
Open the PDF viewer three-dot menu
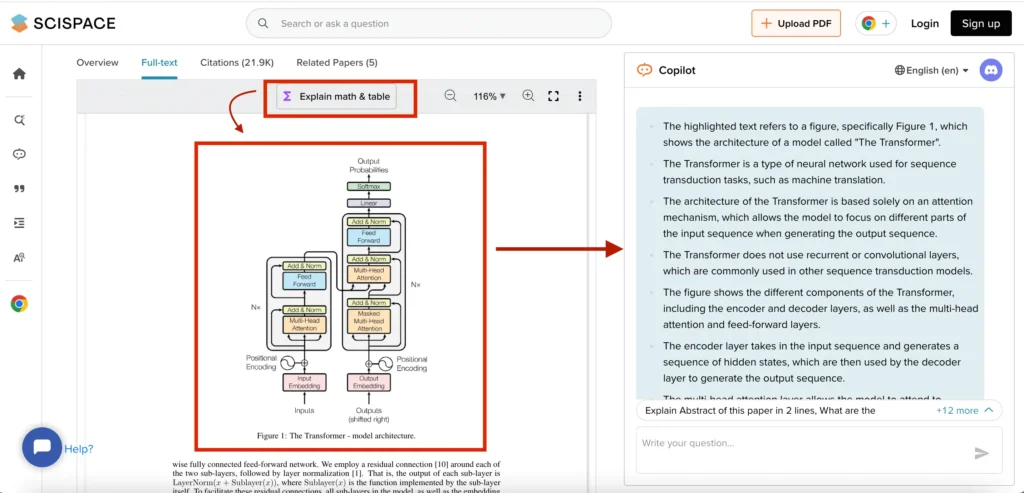580,96
